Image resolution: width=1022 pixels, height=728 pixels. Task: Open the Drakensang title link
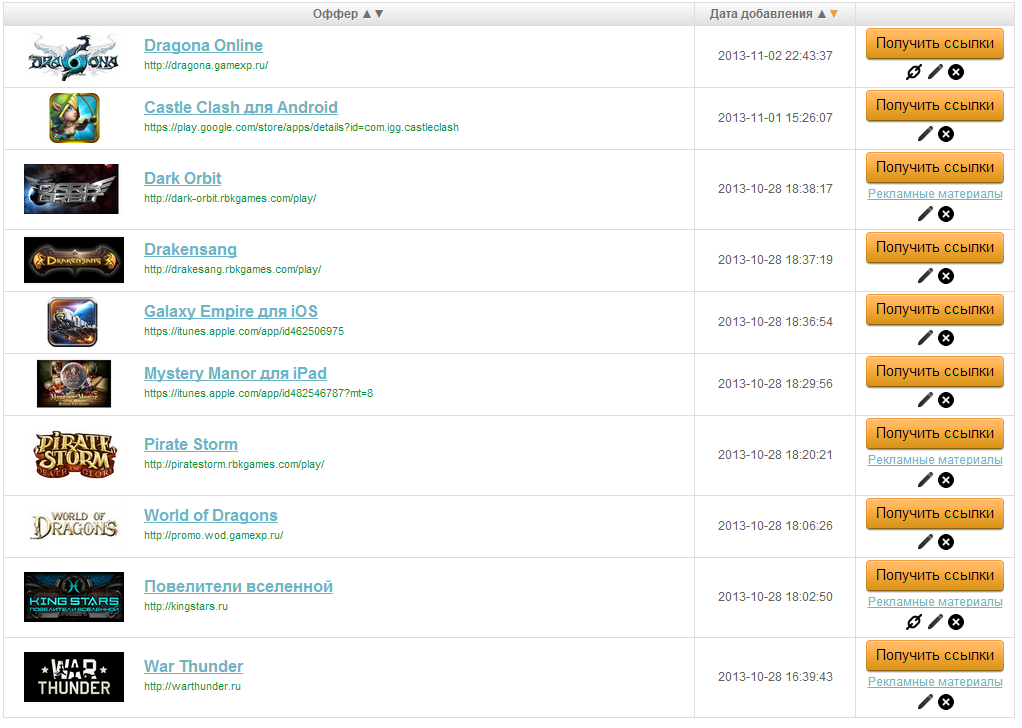click(190, 250)
